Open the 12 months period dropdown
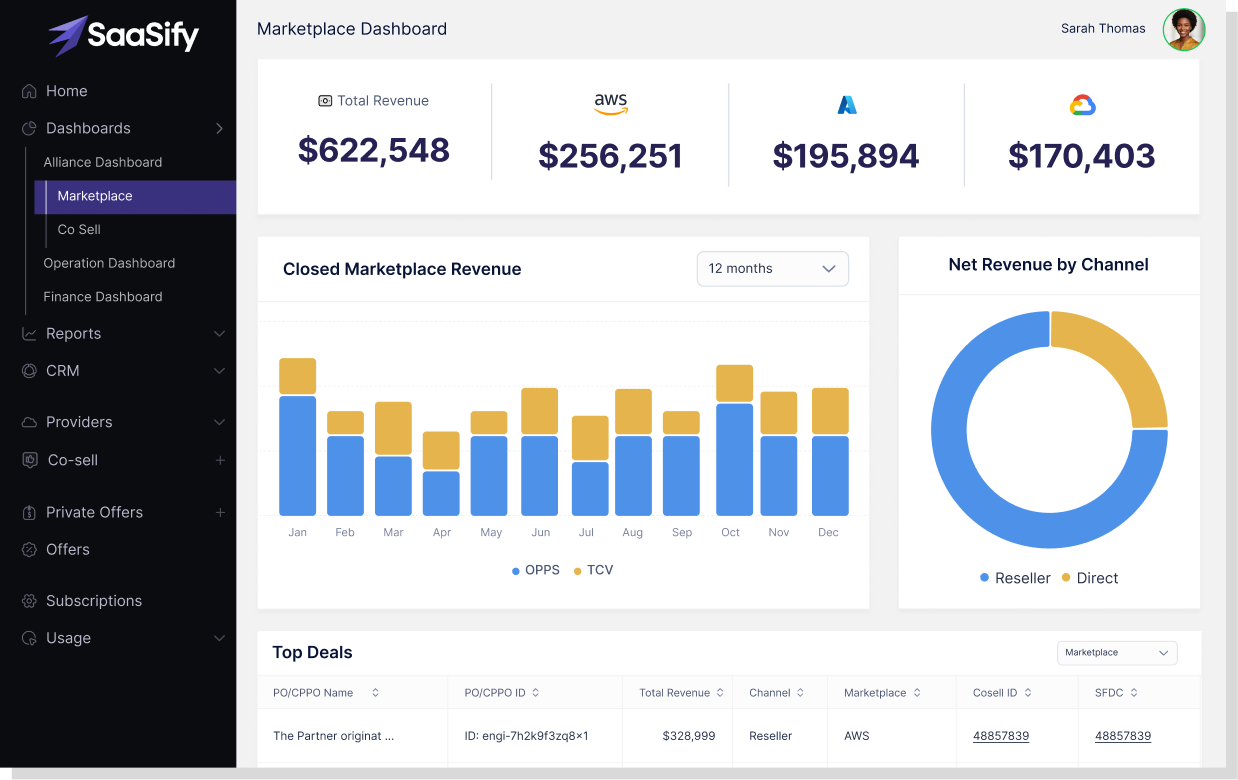 pyautogui.click(x=773, y=269)
